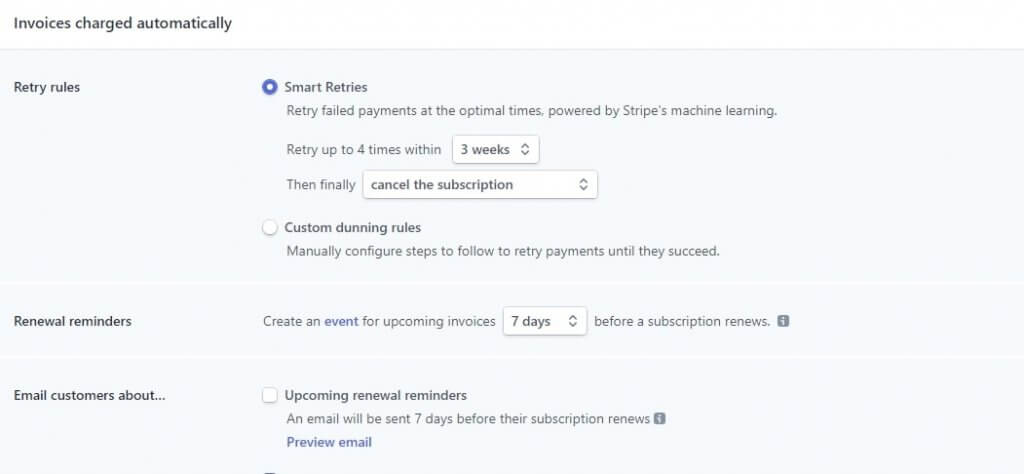Click the 'Create an' text before event link
The image size is (1024, 474).
[x=292, y=321]
